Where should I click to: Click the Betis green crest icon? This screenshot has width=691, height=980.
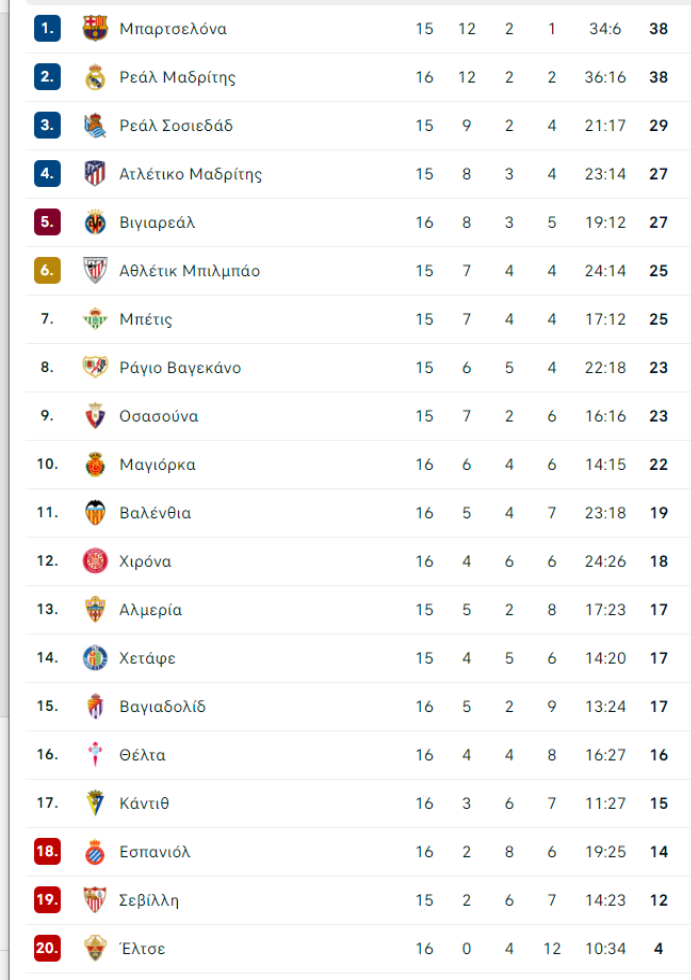click(x=95, y=319)
